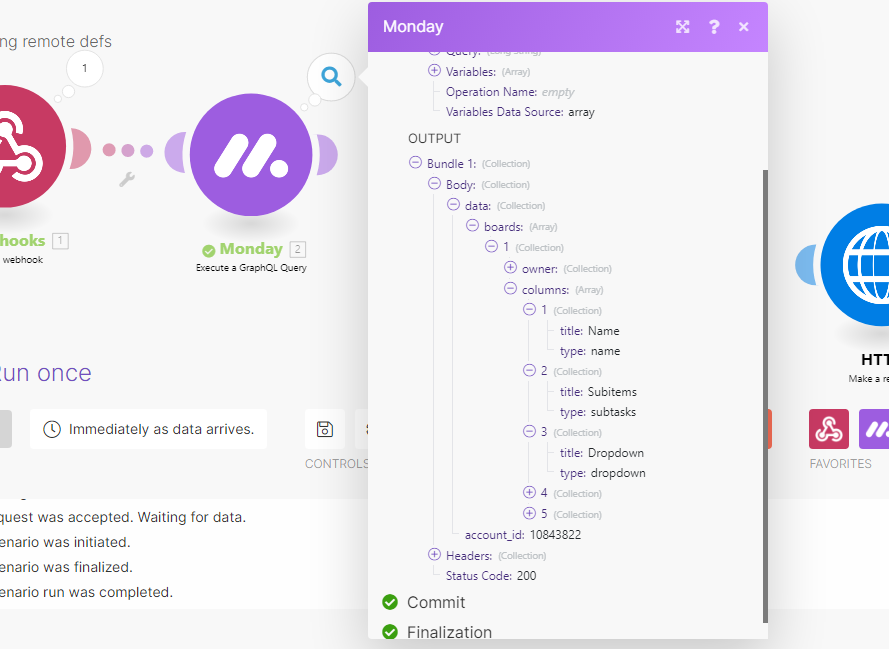This screenshot has width=889, height=649.
Task: Click the Monday panel title bar text
Action: tap(413, 27)
